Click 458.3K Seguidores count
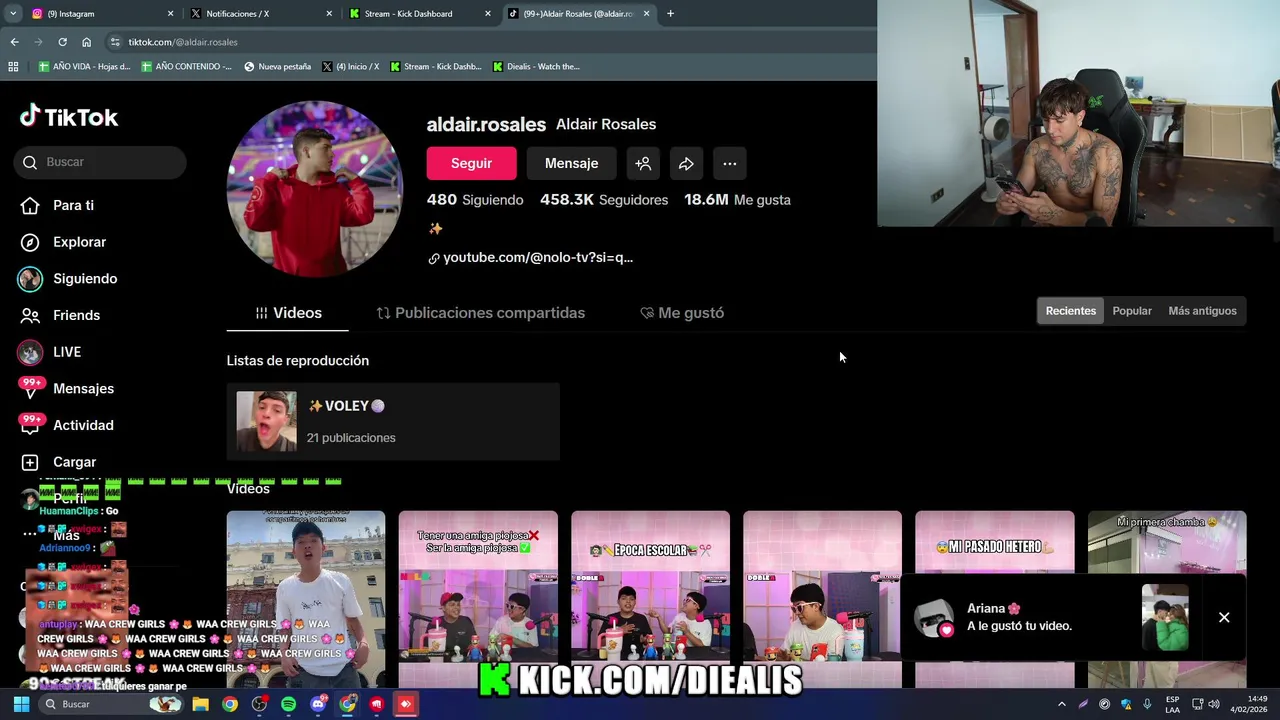This screenshot has width=1280, height=720. (x=604, y=200)
